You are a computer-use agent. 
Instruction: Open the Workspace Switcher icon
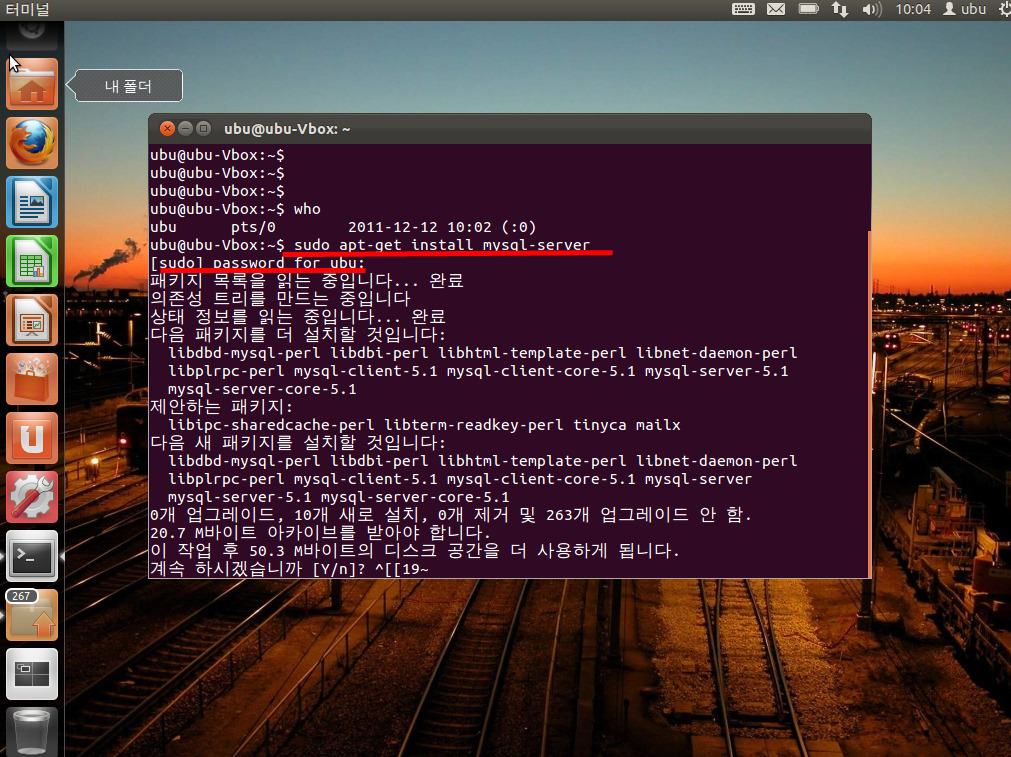32,674
